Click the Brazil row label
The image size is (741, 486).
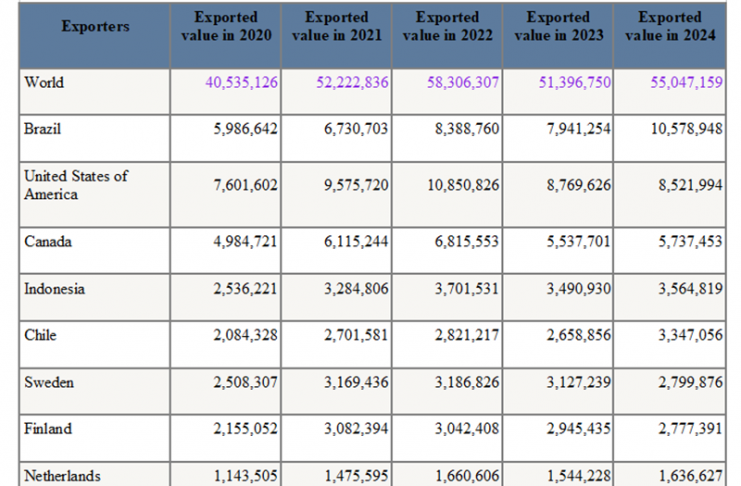point(44,129)
